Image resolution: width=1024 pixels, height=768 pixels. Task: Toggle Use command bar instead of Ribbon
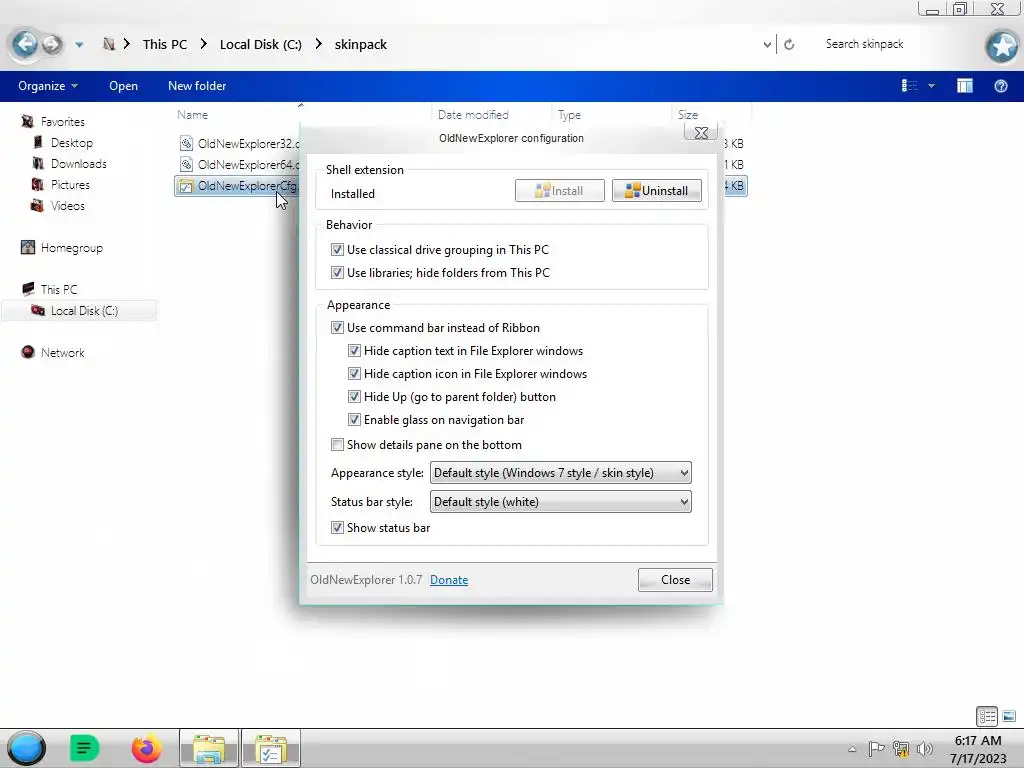[337, 327]
